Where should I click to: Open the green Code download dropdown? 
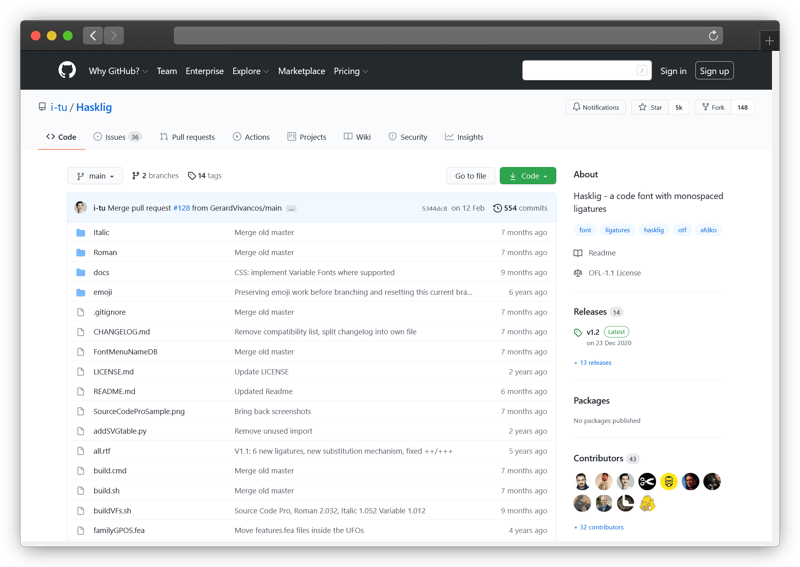pyautogui.click(x=528, y=176)
